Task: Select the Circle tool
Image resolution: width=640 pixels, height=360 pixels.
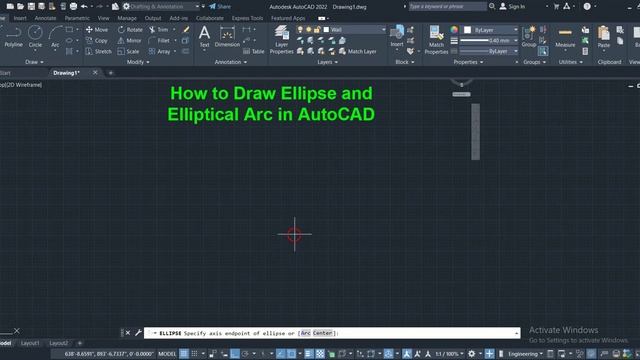Action: [35, 37]
